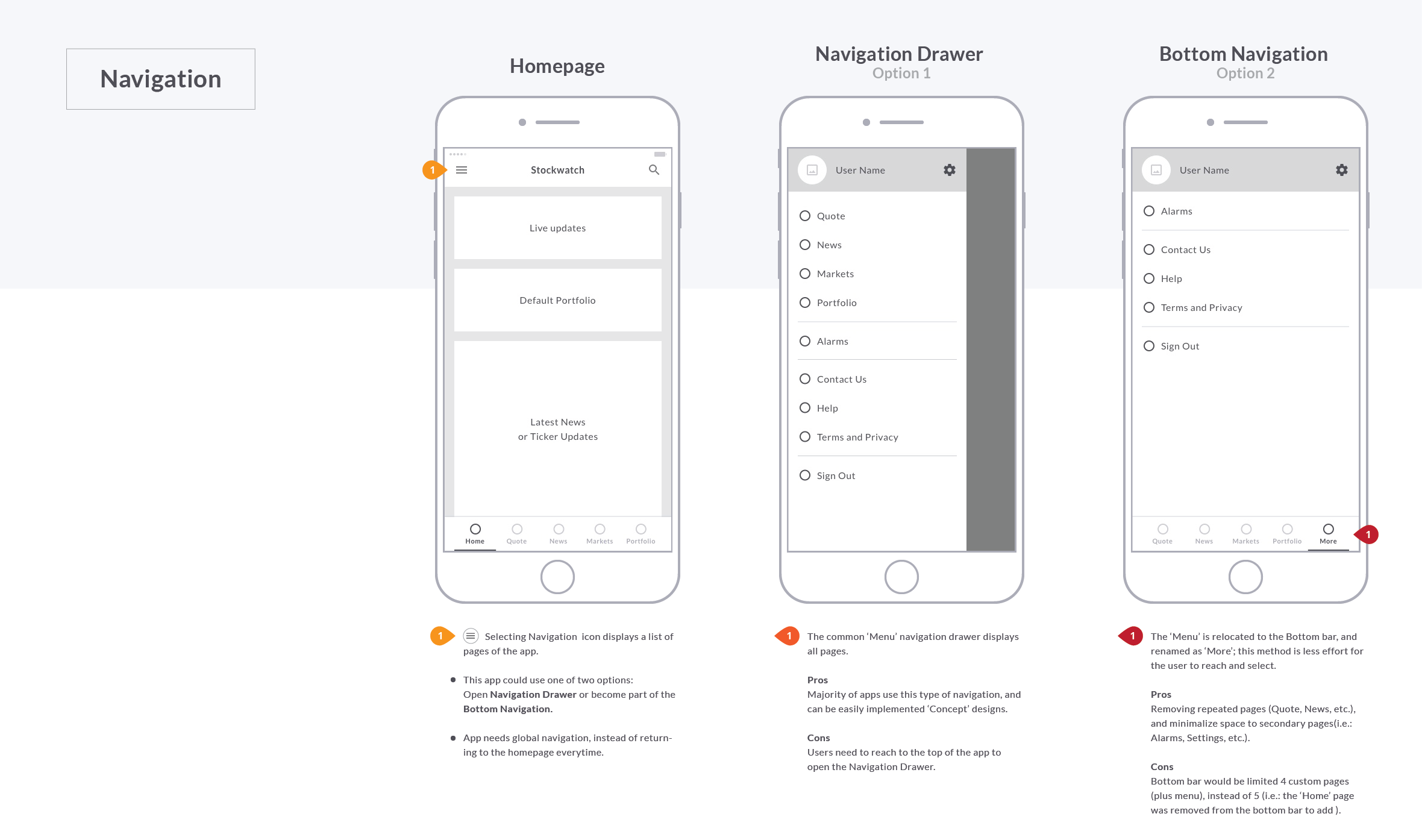Image resolution: width=1422 pixels, height=840 pixels.
Task: Select the More tab in Bottom Navigation option
Action: tap(1328, 533)
